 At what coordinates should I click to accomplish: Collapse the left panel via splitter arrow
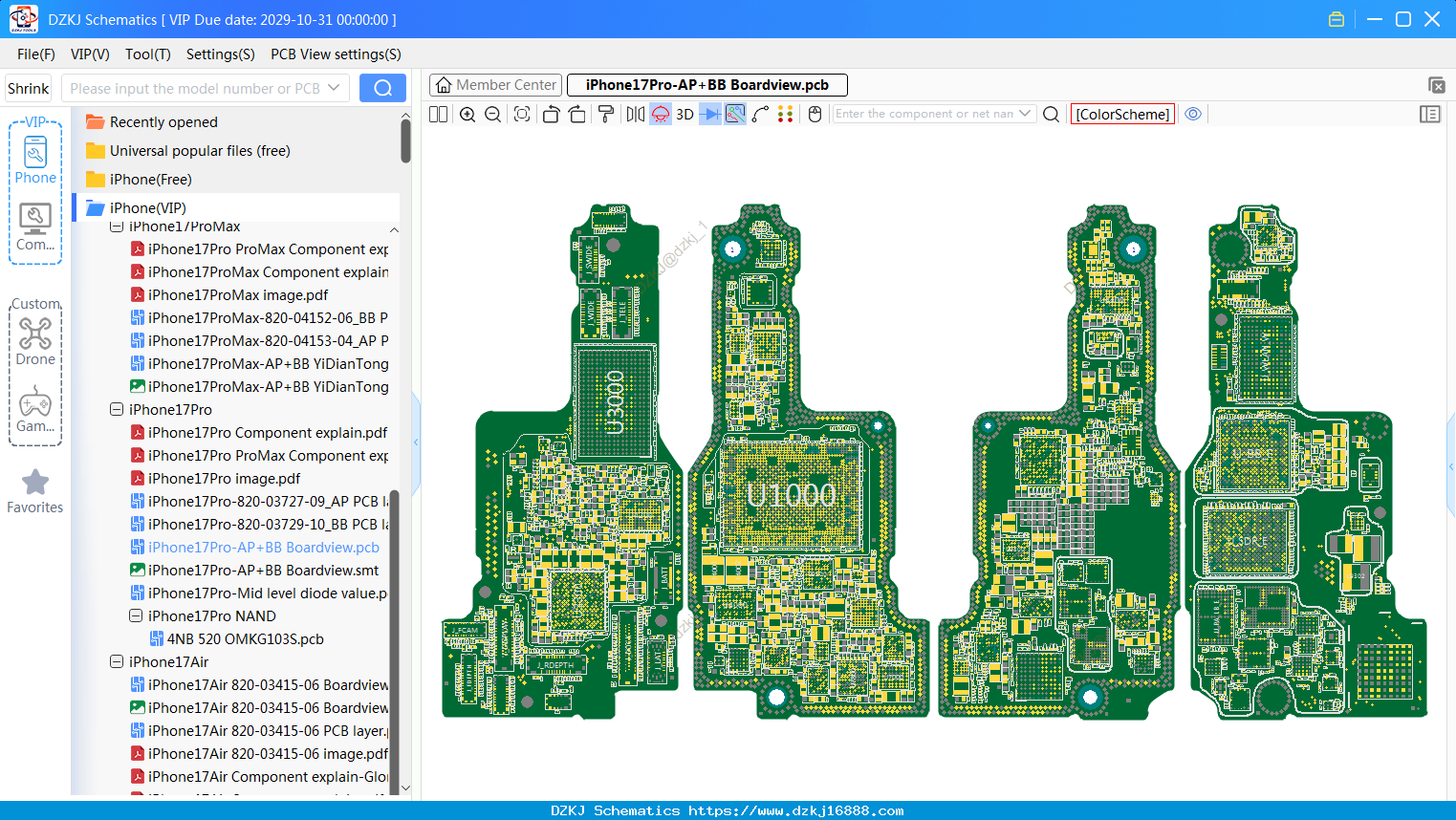[416, 442]
